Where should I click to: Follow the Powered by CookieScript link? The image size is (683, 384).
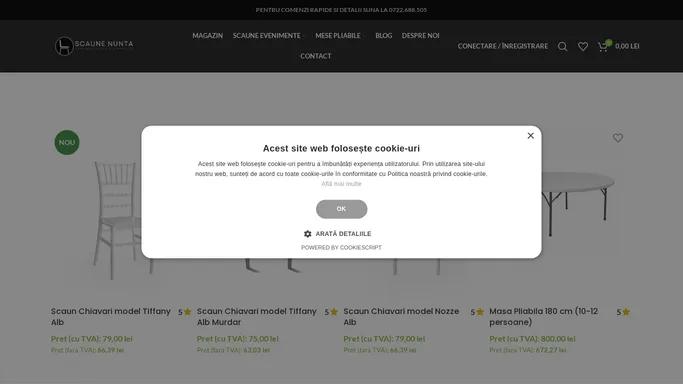pyautogui.click(x=342, y=247)
